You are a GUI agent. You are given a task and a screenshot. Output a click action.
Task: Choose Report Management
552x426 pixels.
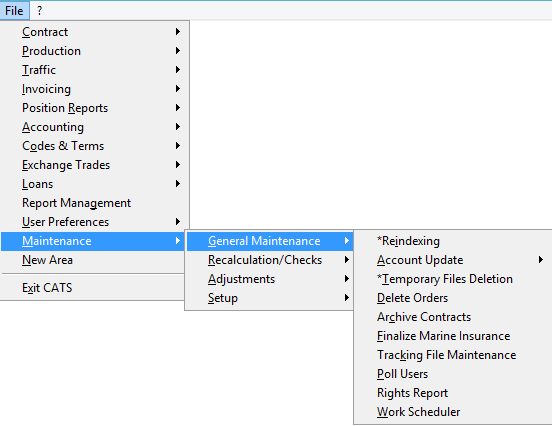point(94,203)
